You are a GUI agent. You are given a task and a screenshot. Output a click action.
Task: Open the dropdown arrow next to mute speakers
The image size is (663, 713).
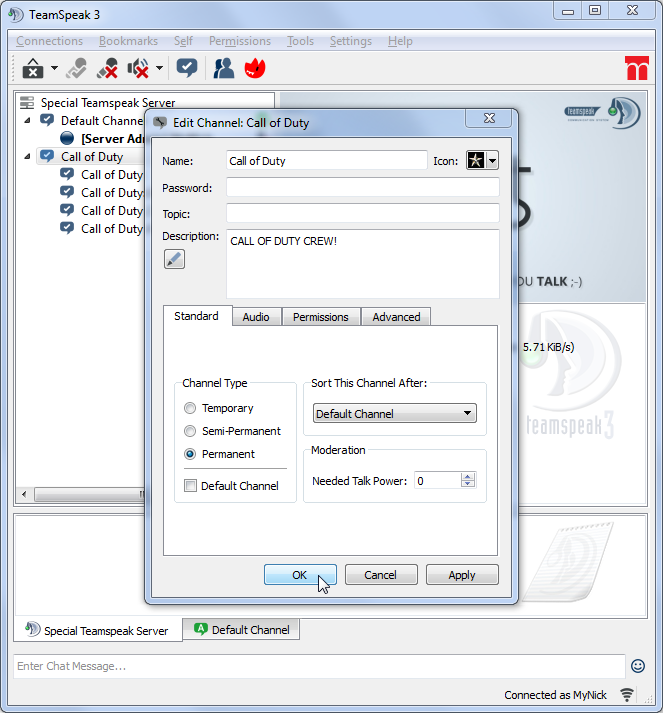(x=159, y=68)
